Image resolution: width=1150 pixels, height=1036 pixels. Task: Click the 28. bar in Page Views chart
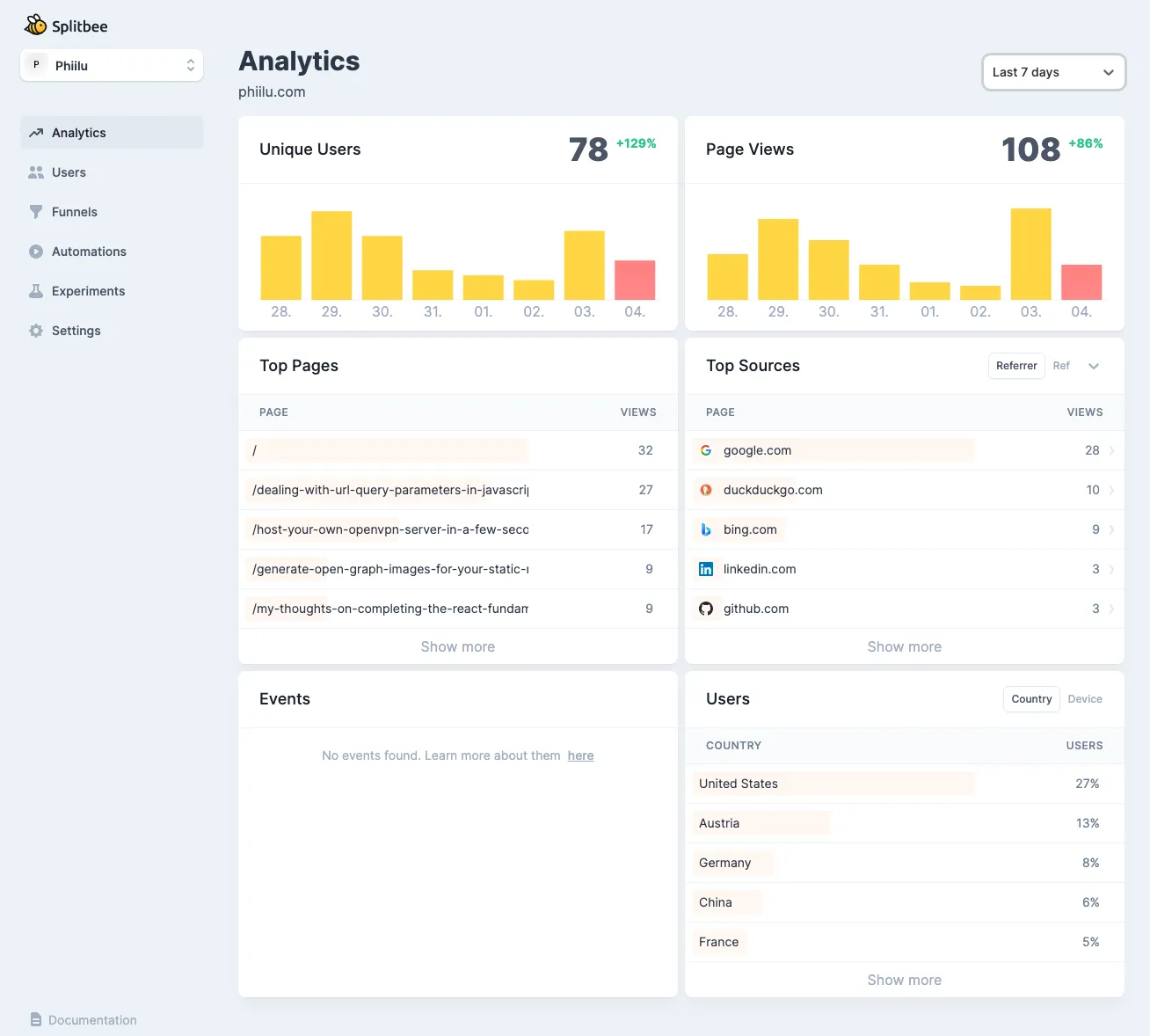pyautogui.click(x=727, y=277)
